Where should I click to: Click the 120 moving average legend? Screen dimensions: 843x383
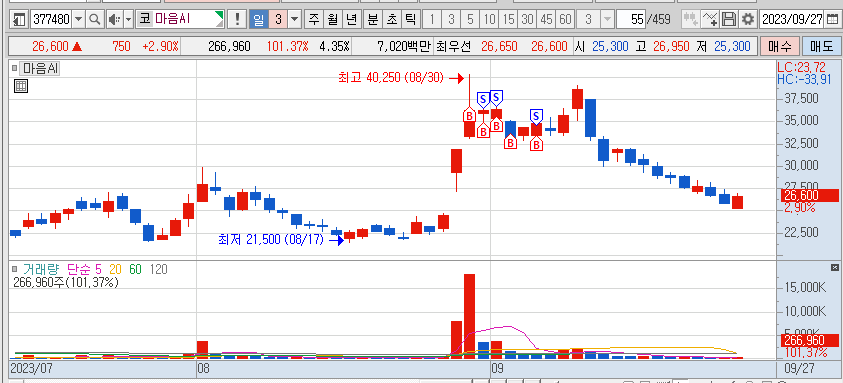[x=159, y=269]
